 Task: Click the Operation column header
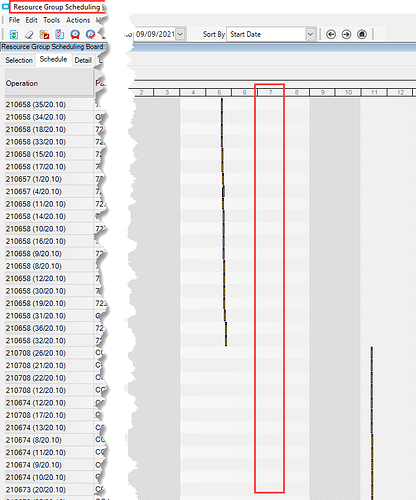pyautogui.click(x=49, y=83)
